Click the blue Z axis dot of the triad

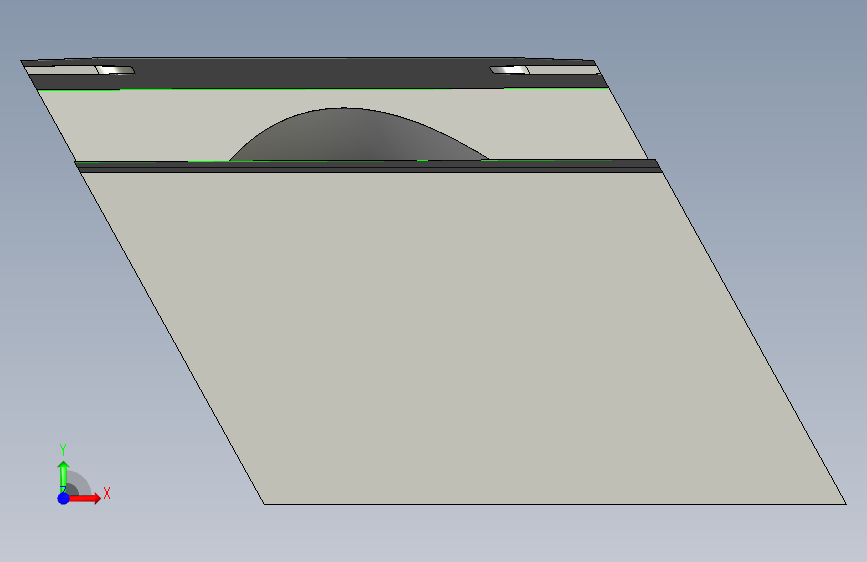point(63,498)
